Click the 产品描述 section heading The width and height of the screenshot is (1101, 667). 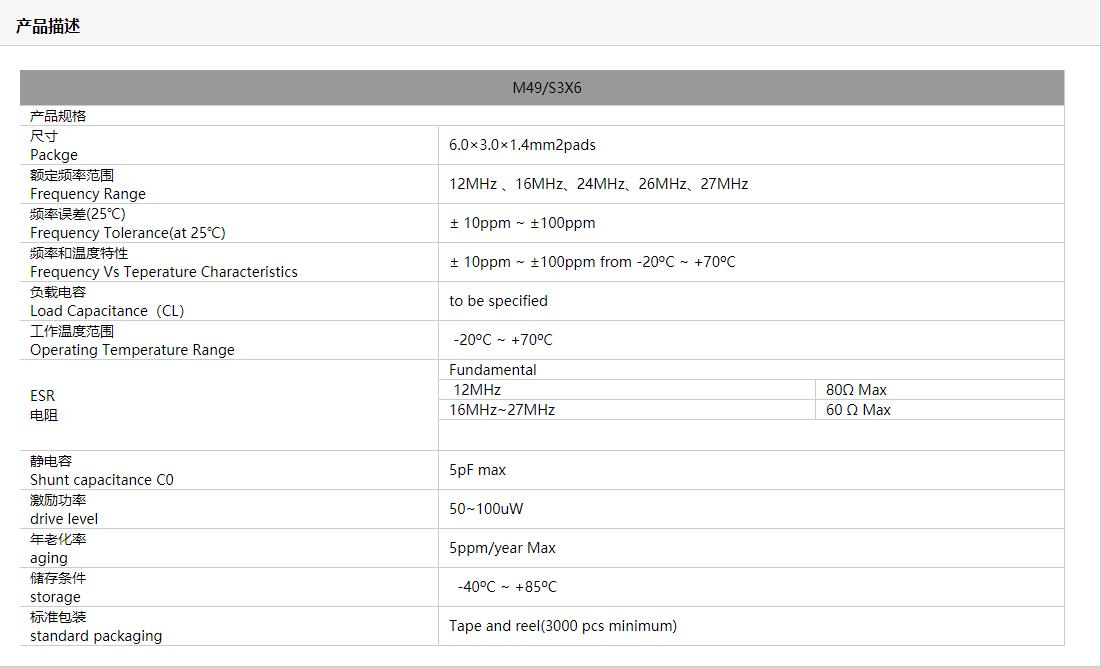48,26
